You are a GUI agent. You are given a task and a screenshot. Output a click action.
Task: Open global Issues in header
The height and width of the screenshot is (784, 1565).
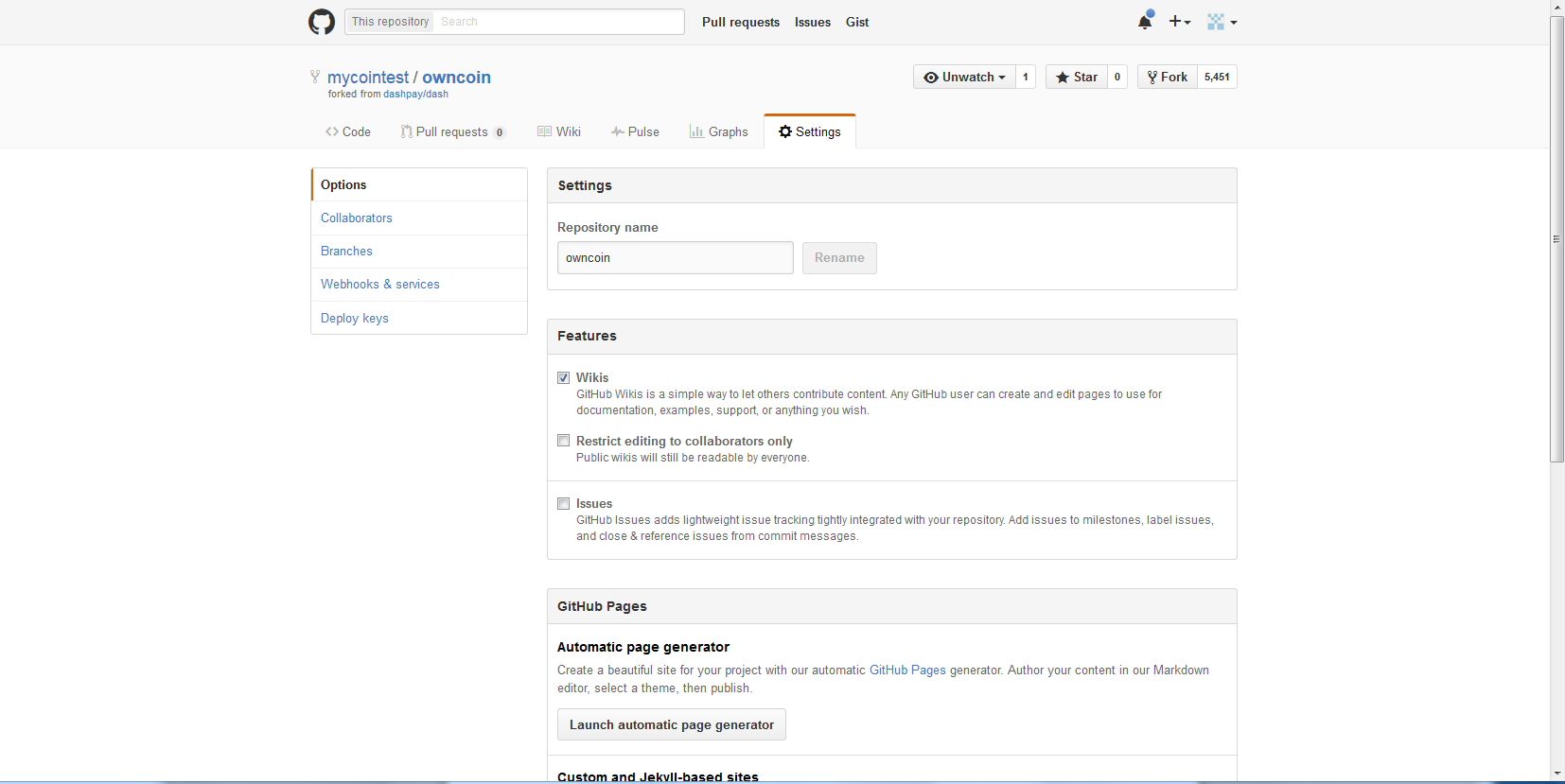coord(813,22)
